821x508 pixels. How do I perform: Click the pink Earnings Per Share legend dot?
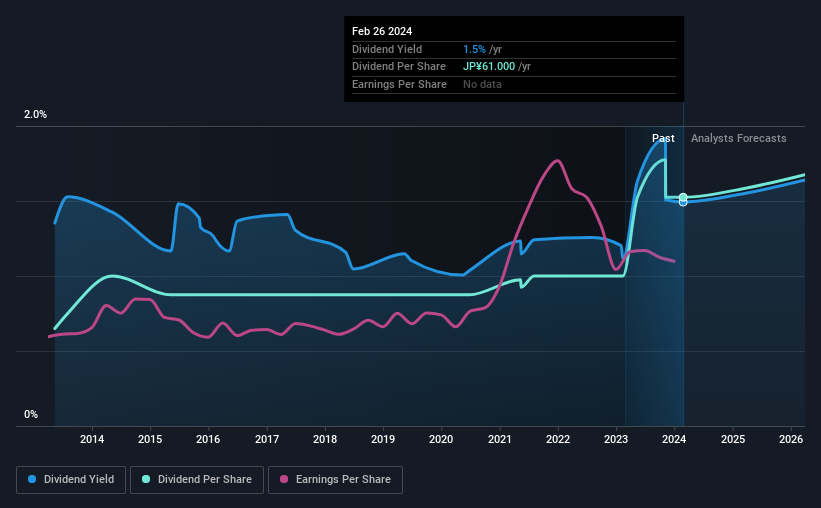tap(284, 479)
